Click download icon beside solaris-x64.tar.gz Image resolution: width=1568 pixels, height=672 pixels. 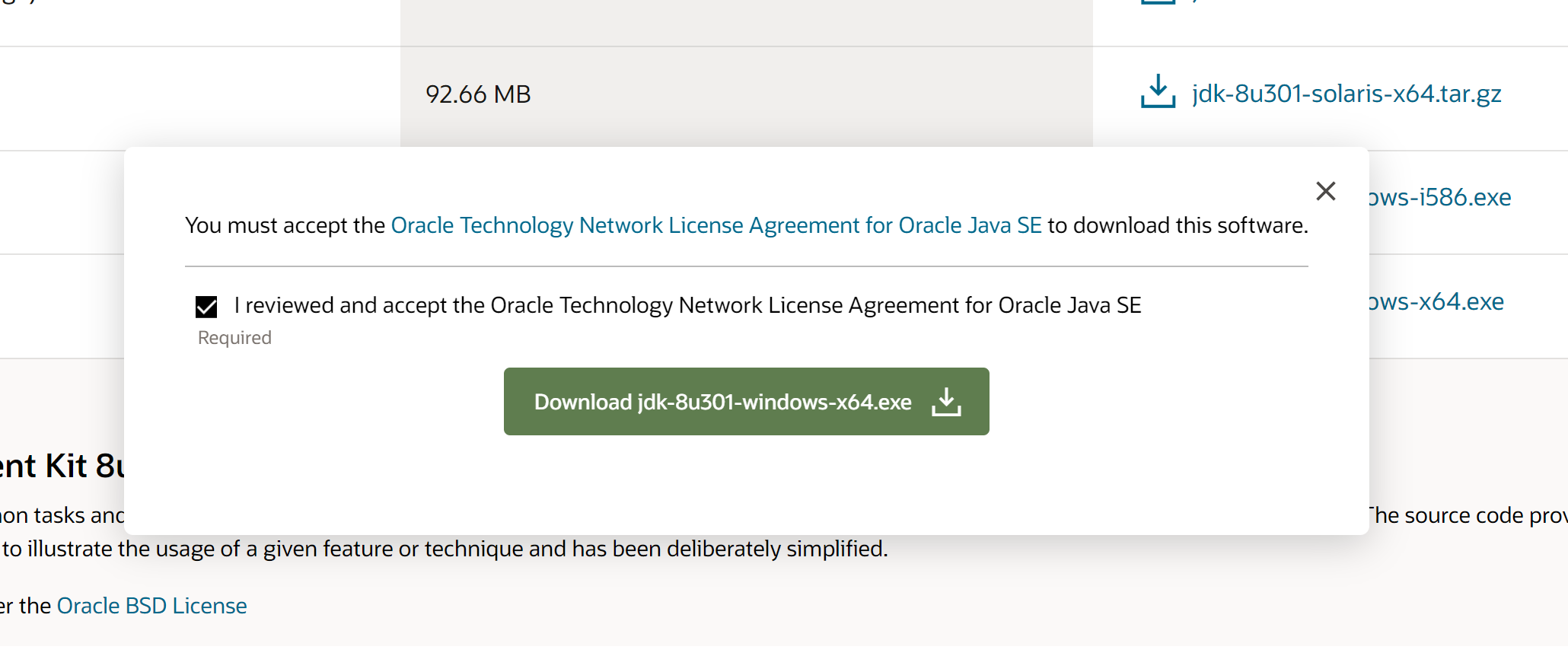1158,91
